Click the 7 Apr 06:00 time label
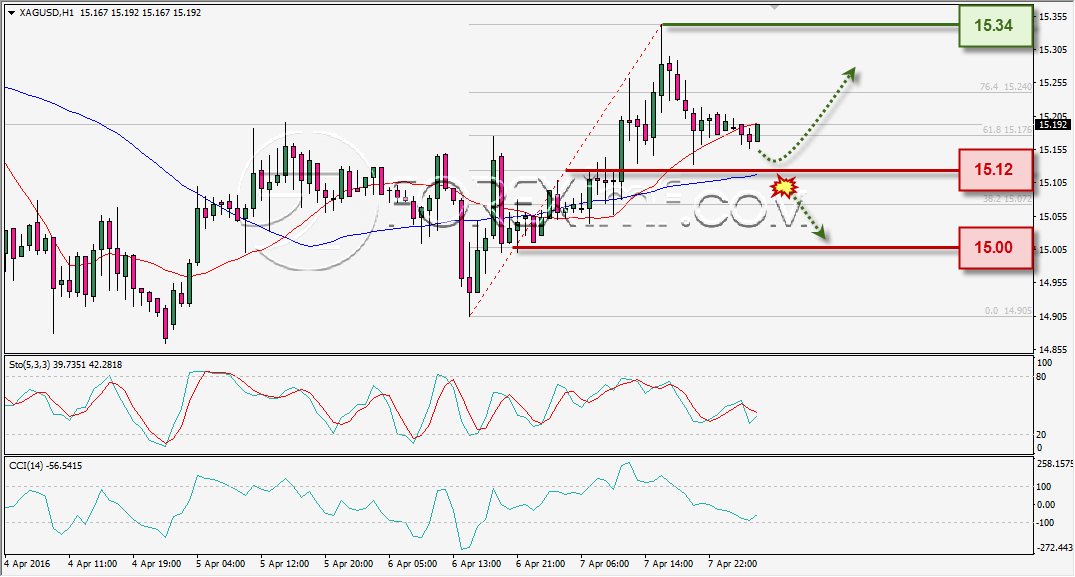The image size is (1075, 577). 604,564
